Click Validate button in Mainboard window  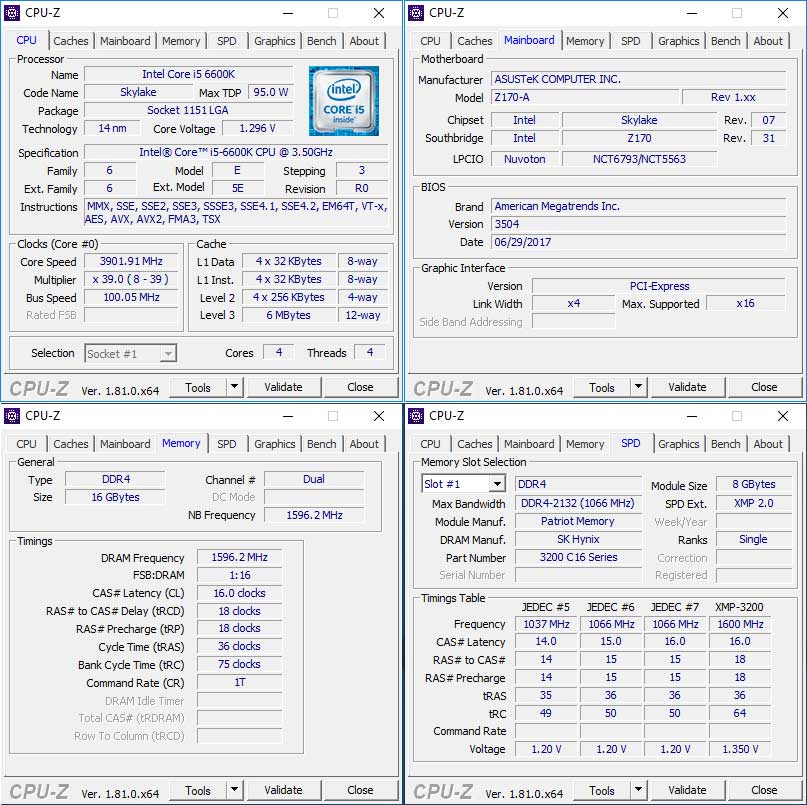(688, 387)
